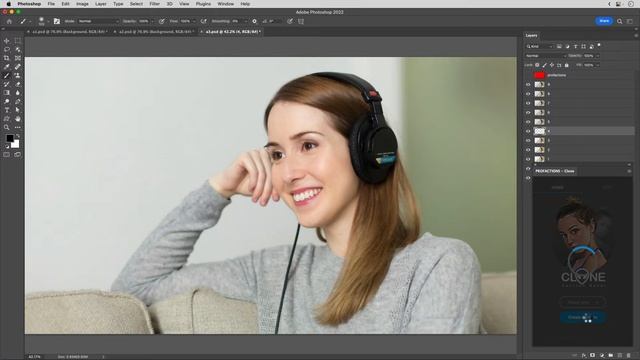Select the Zoom tool

[x=7, y=127]
